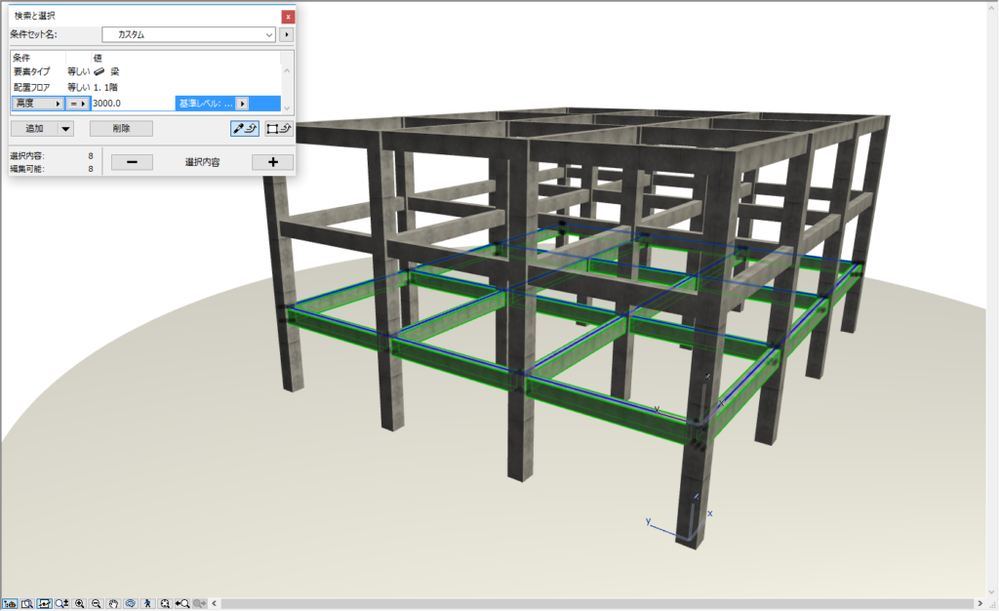The height and width of the screenshot is (611, 999).
Task: Open the 追加 dropdown arrow
Action: (66, 129)
